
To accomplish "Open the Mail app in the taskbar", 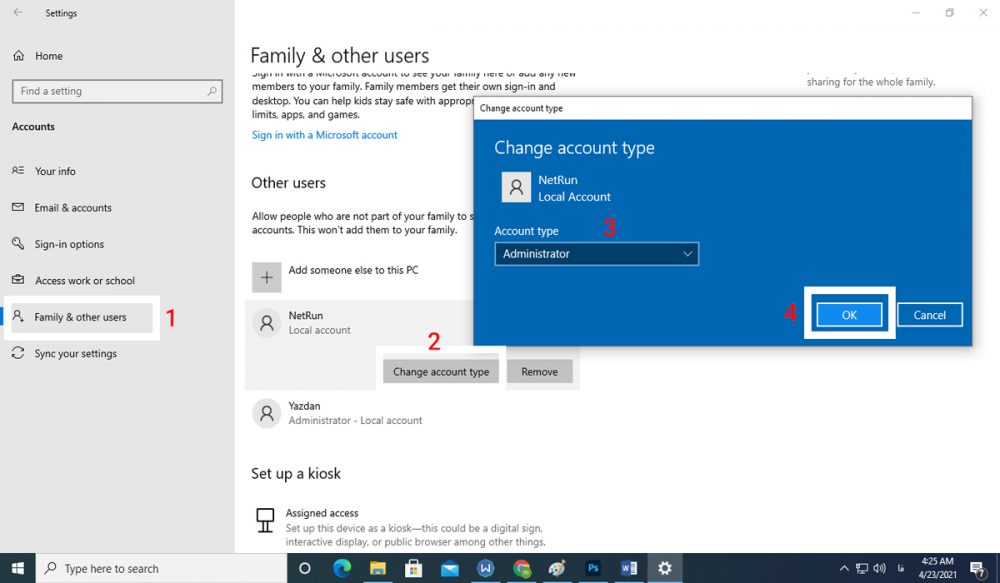I will (449, 568).
